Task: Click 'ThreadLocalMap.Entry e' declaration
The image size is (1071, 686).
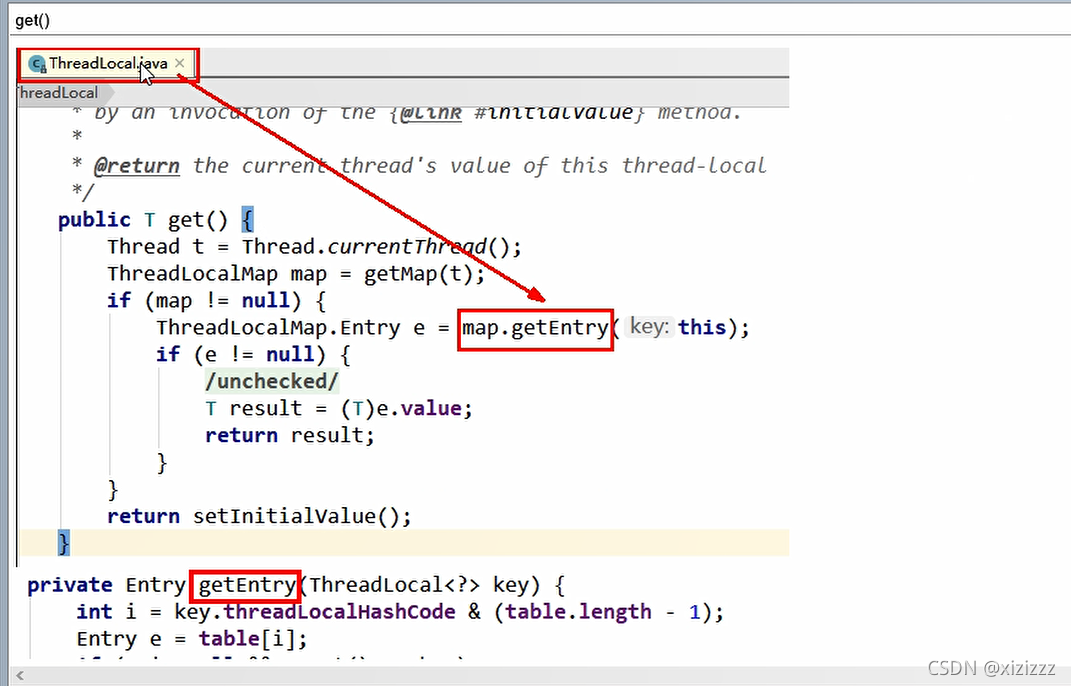Action: [290, 328]
